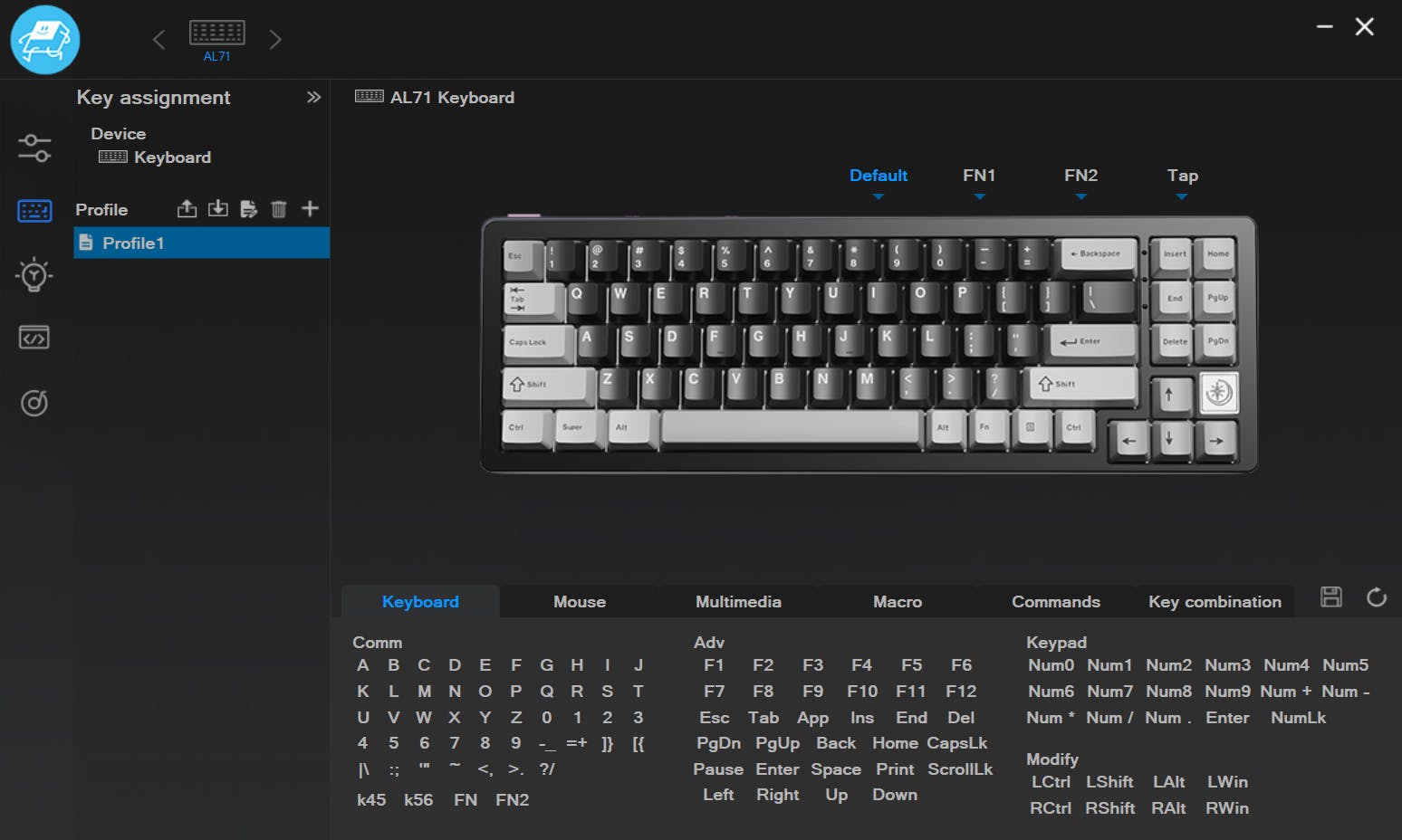The width and height of the screenshot is (1402, 840).
Task: Select the CapsLk key option
Action: click(956, 743)
